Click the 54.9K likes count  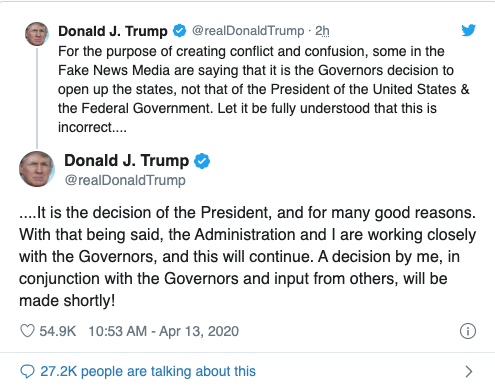58,331
